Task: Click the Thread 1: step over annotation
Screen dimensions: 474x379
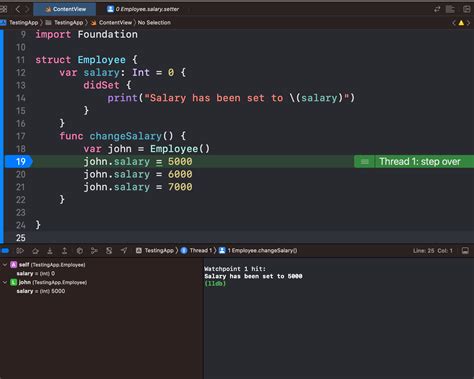Action: coord(420,162)
